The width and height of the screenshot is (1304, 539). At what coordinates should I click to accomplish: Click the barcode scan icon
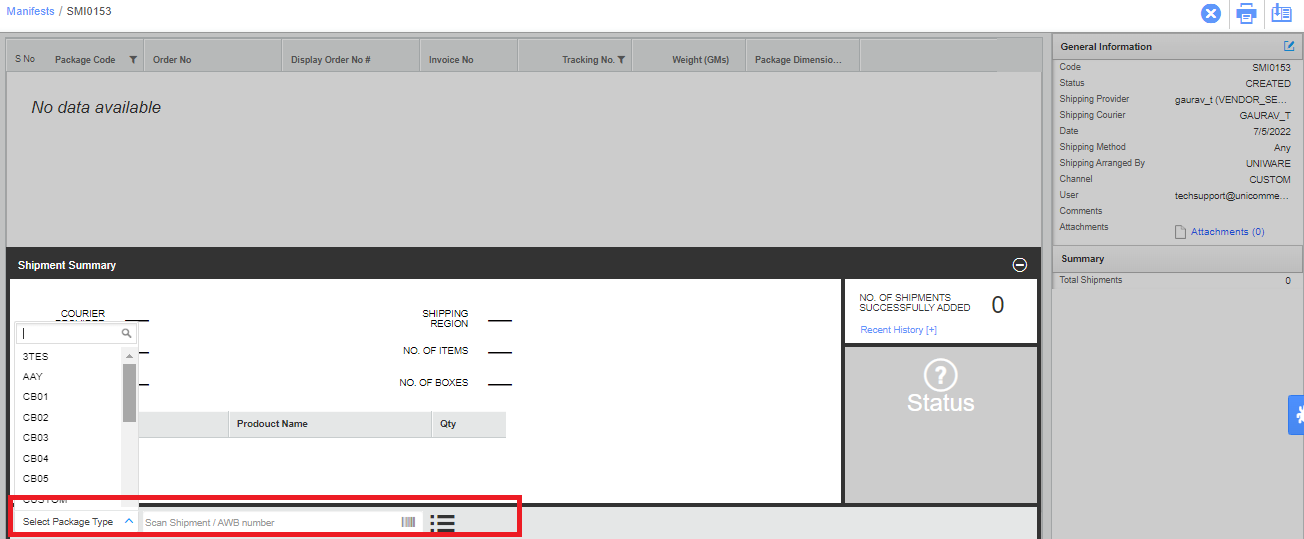point(408,522)
